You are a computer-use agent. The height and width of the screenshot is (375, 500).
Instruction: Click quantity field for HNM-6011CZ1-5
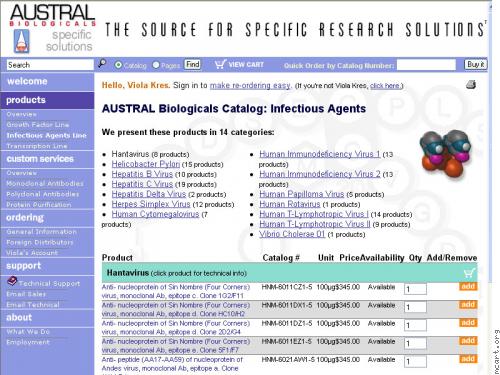415,289
